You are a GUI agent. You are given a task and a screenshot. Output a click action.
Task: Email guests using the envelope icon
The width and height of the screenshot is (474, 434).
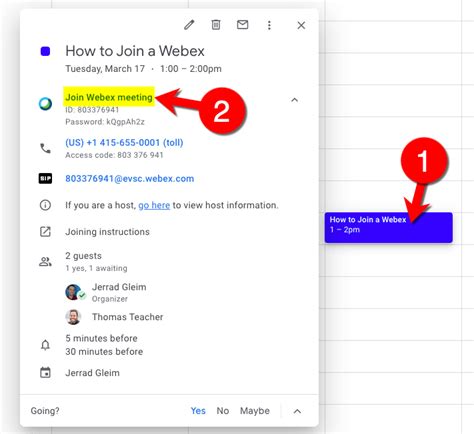point(242,25)
